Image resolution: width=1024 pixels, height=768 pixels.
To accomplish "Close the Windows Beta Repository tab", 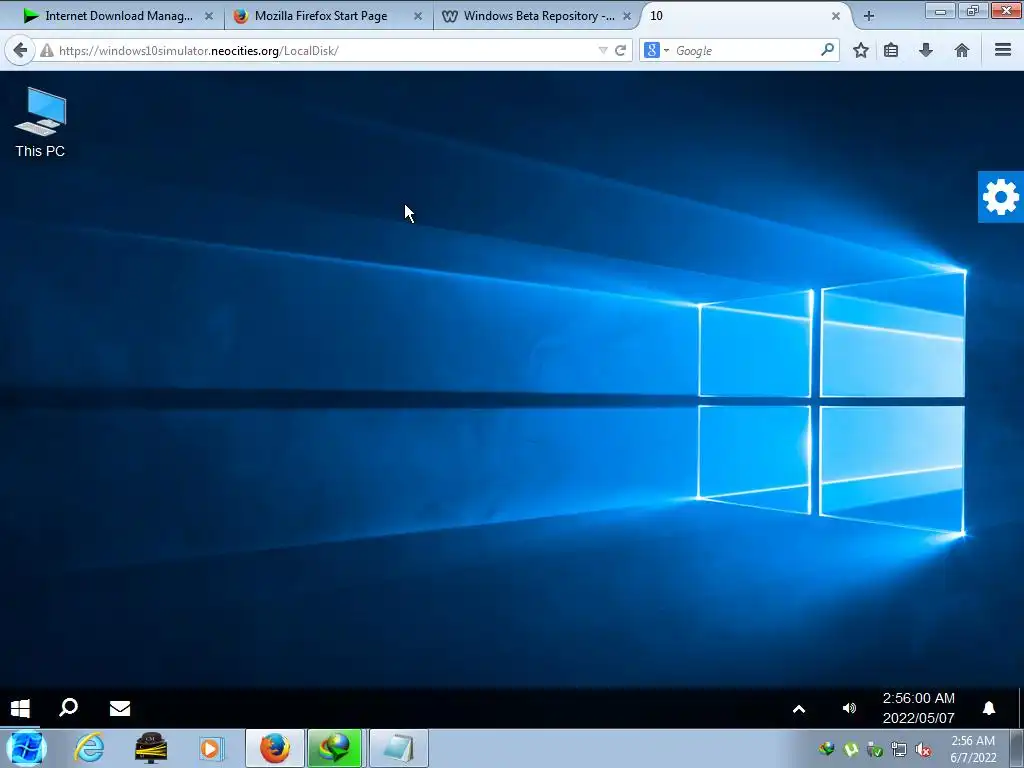I will click(627, 16).
